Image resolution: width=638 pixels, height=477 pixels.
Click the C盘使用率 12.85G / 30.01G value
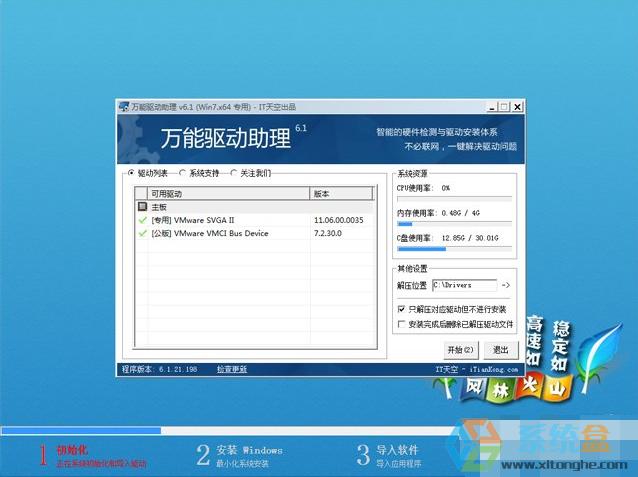pyautogui.click(x=470, y=238)
